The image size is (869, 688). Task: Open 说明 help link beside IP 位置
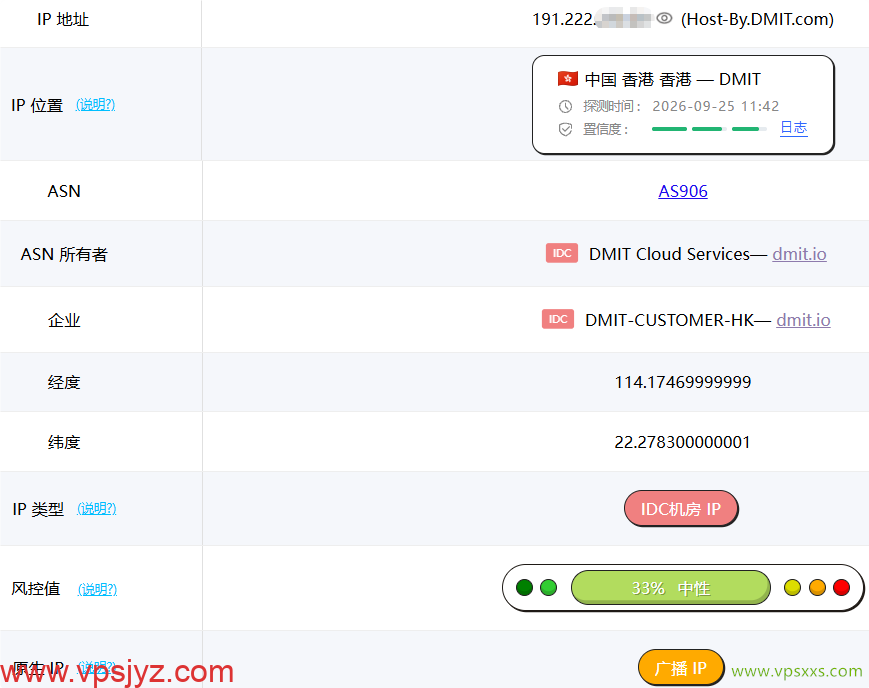tap(95, 104)
